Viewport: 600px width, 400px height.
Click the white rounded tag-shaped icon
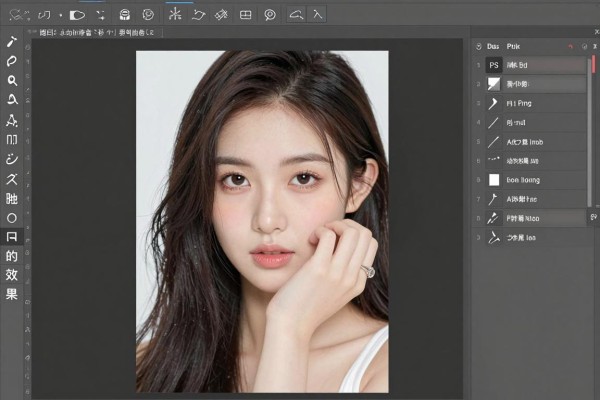77,15
